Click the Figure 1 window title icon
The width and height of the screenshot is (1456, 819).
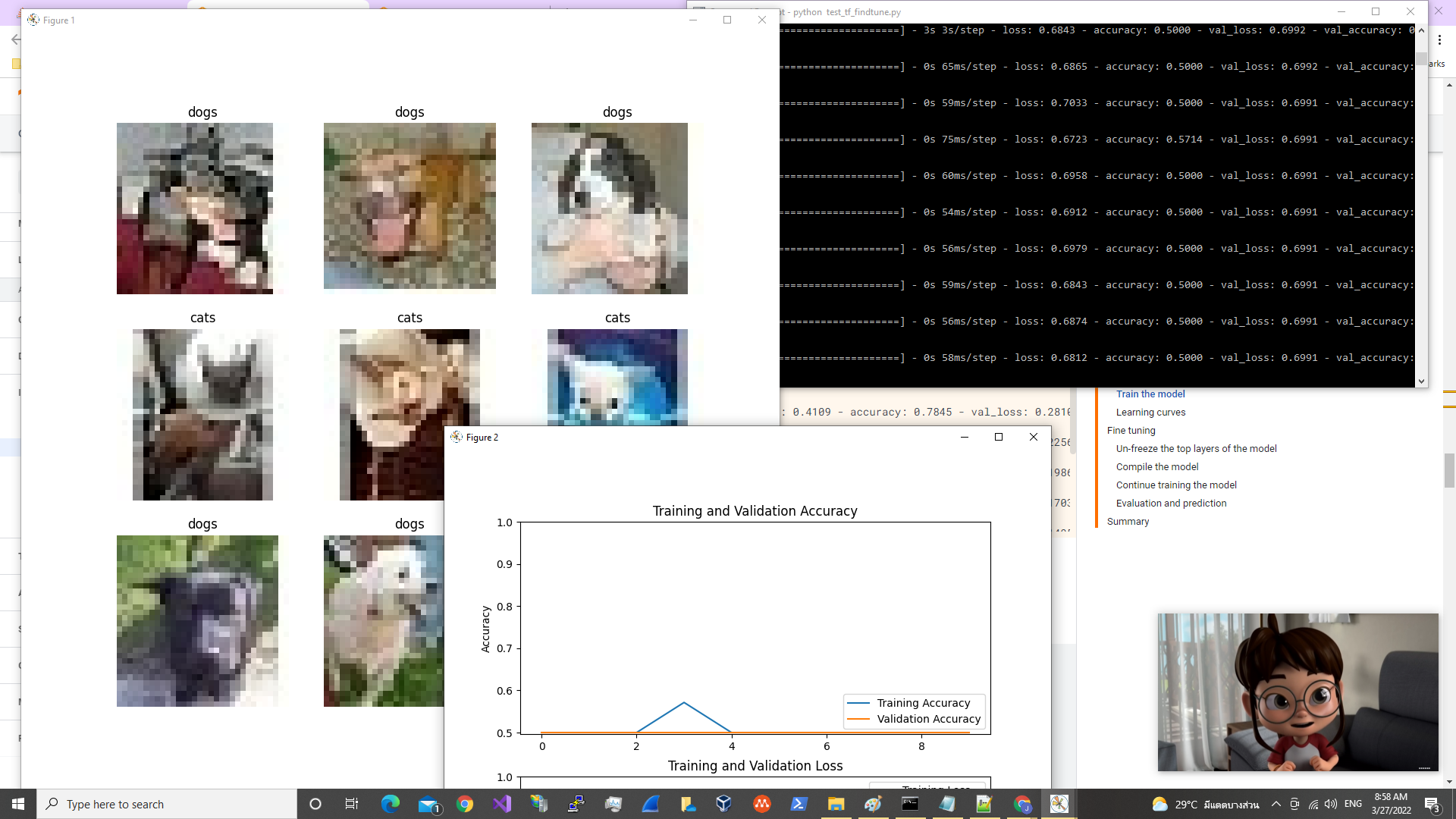[33, 20]
